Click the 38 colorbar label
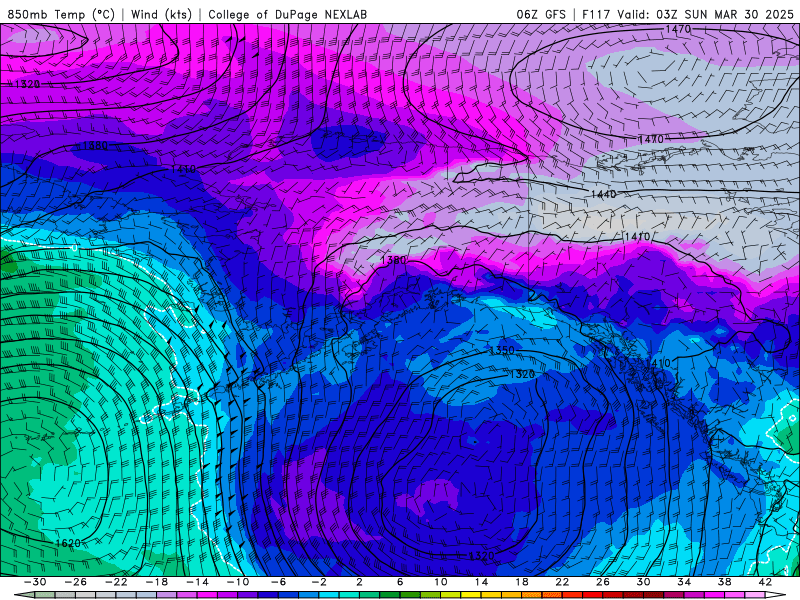800x600 pixels. click(724, 582)
